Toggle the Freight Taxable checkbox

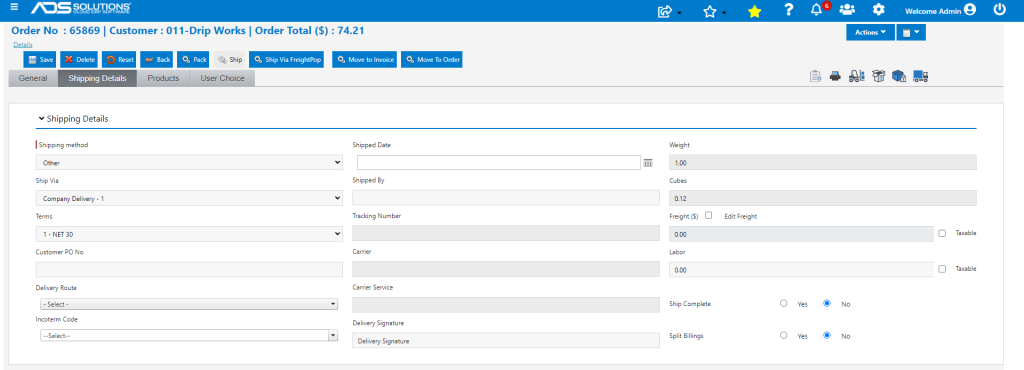(942, 233)
